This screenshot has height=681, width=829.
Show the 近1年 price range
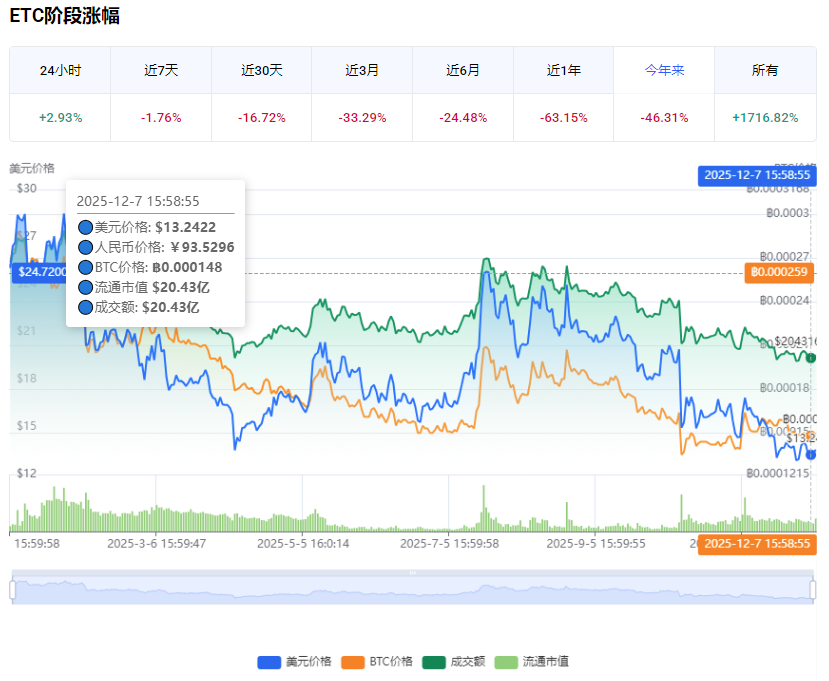[x=564, y=71]
